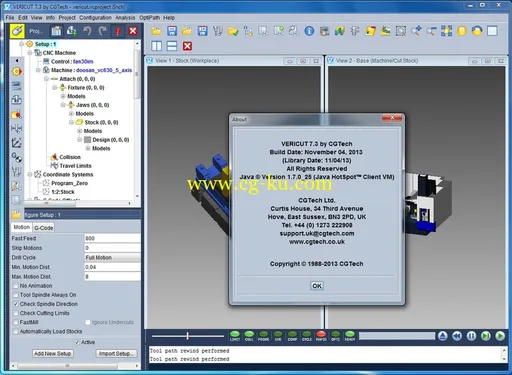Select the Motion tab
512x375 pixels.
click(22, 227)
